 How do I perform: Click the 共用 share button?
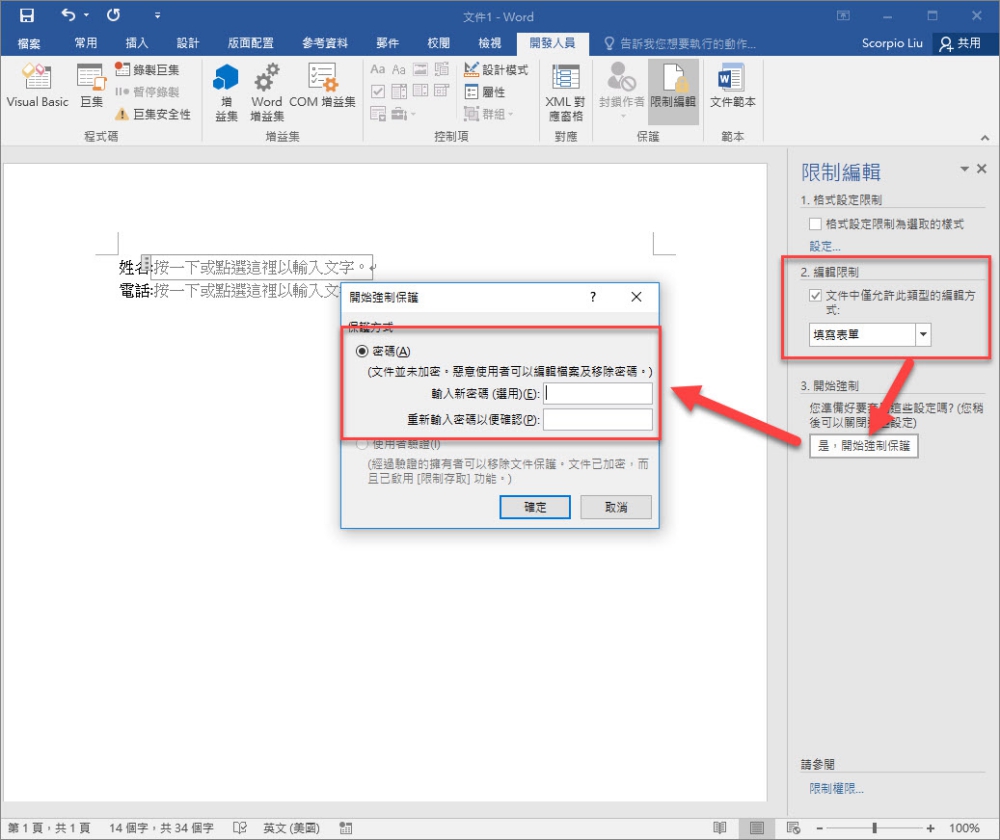point(960,43)
